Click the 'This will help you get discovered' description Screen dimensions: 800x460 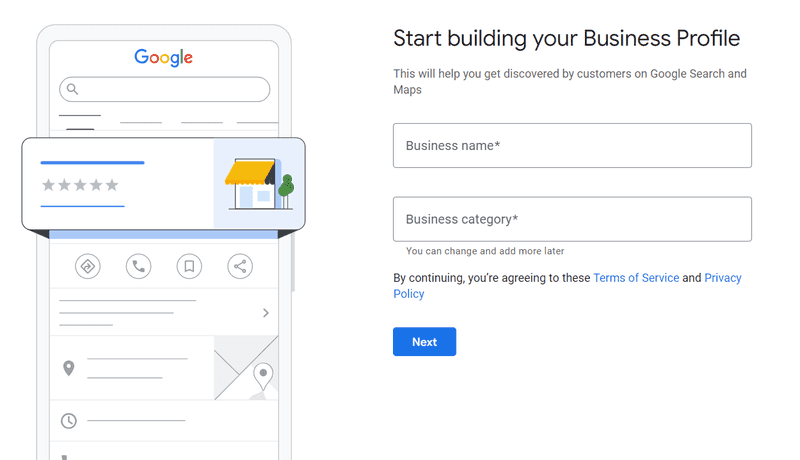point(569,82)
